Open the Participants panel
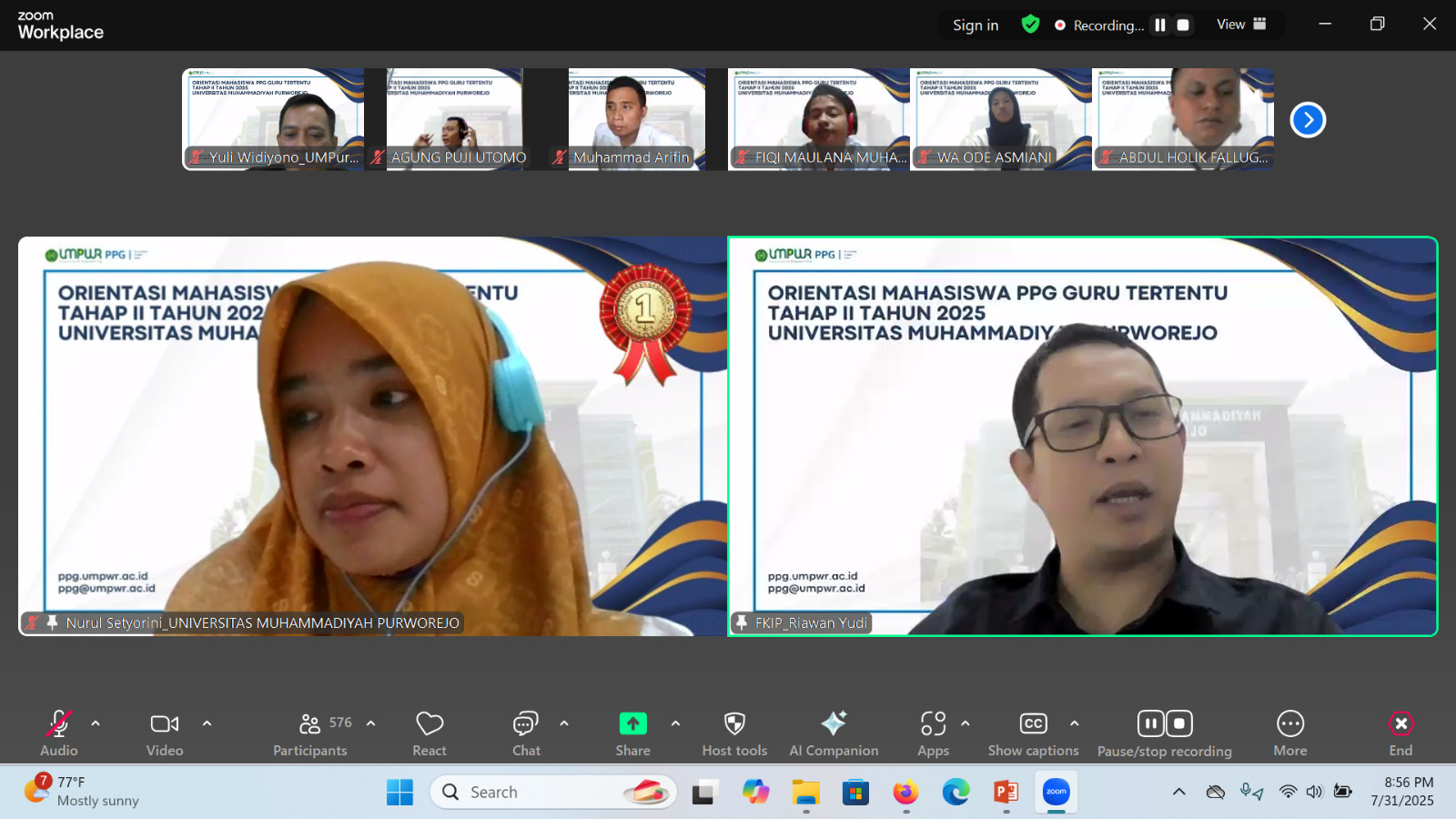Image resolution: width=1456 pixels, height=819 pixels. [309, 733]
